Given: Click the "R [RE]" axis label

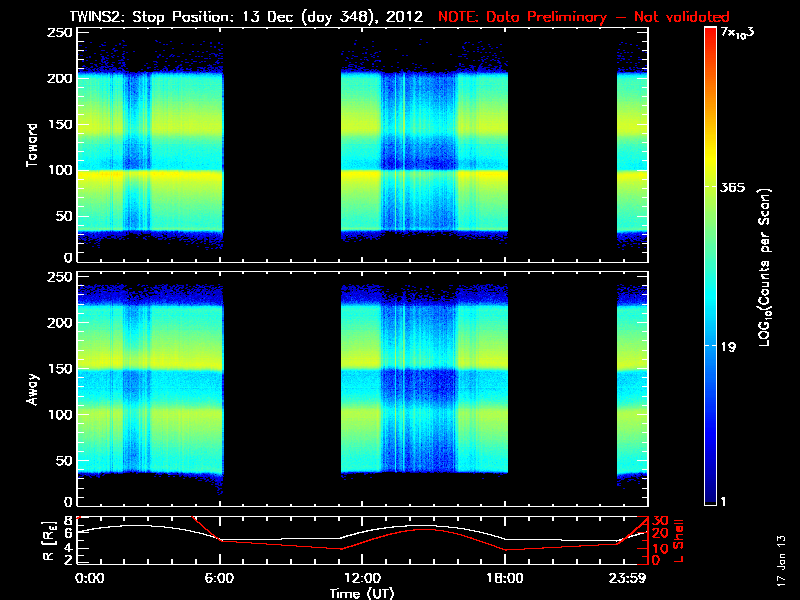Looking at the screenshot, I should pyautogui.click(x=48, y=541).
